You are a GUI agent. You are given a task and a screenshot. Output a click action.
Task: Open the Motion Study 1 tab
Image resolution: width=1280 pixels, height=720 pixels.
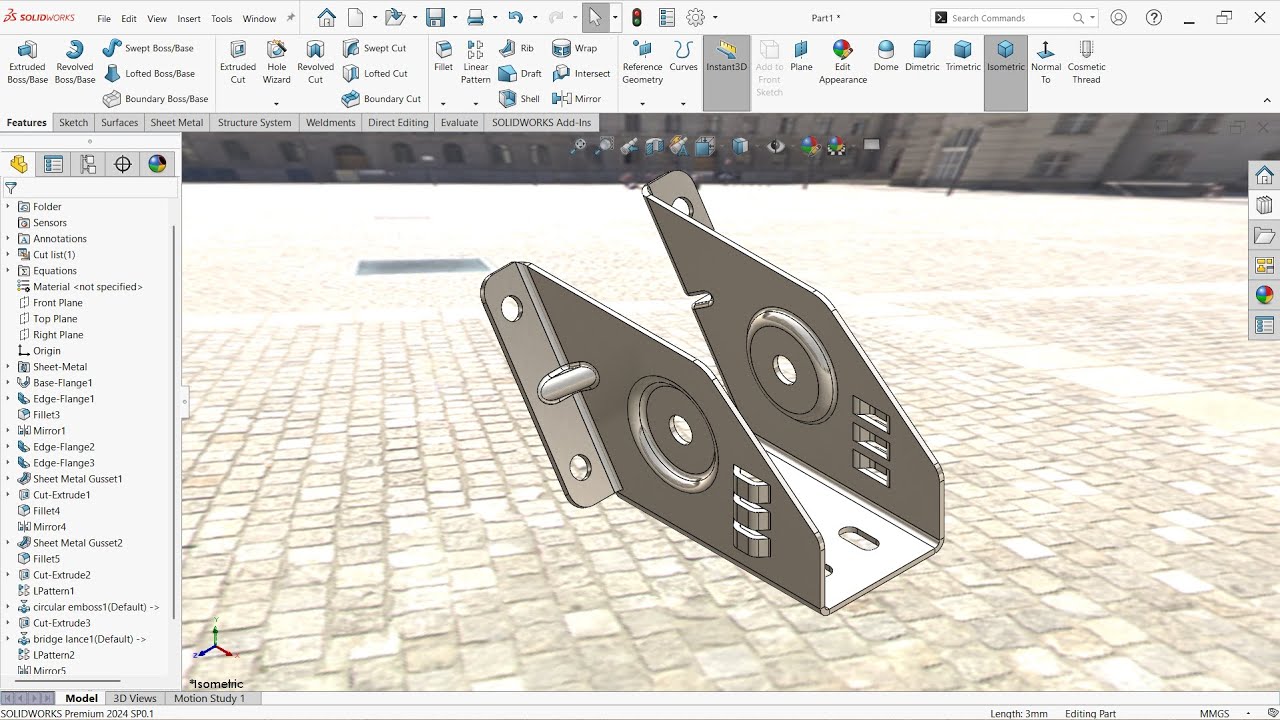pyautogui.click(x=210, y=698)
